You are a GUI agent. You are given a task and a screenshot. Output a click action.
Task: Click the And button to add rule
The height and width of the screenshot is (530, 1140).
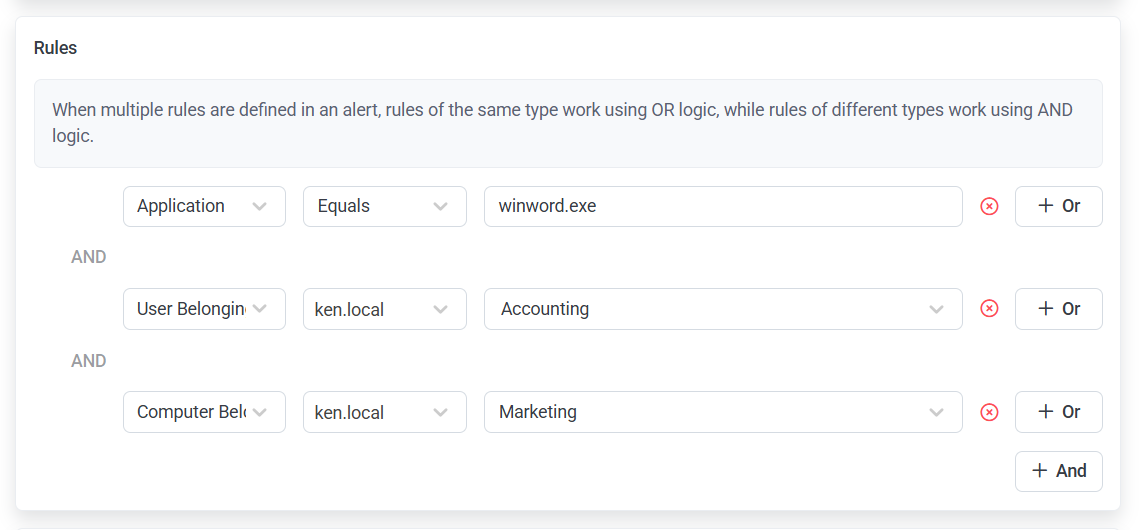(x=1058, y=471)
